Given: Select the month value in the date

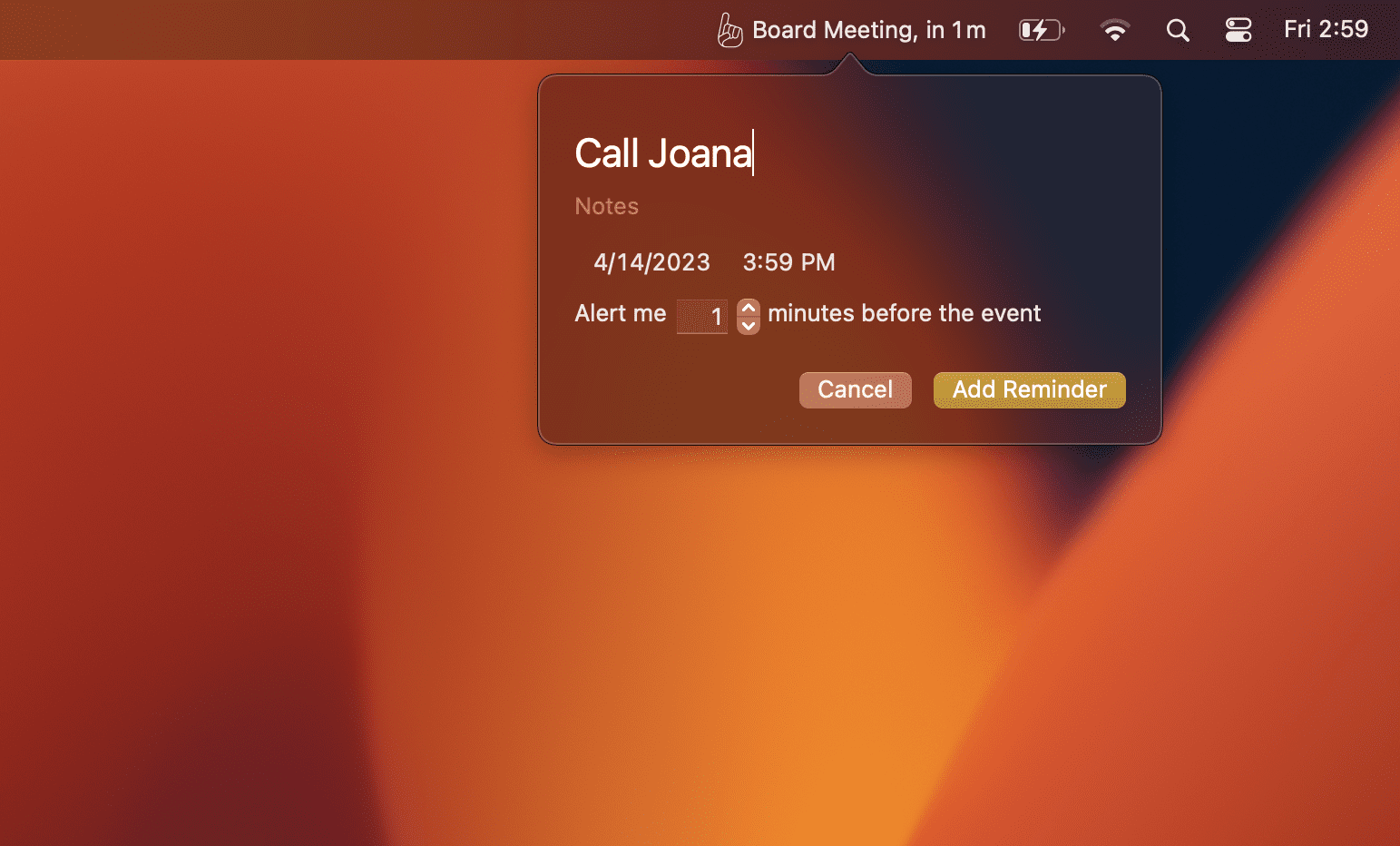Looking at the screenshot, I should pyautogui.click(x=601, y=262).
